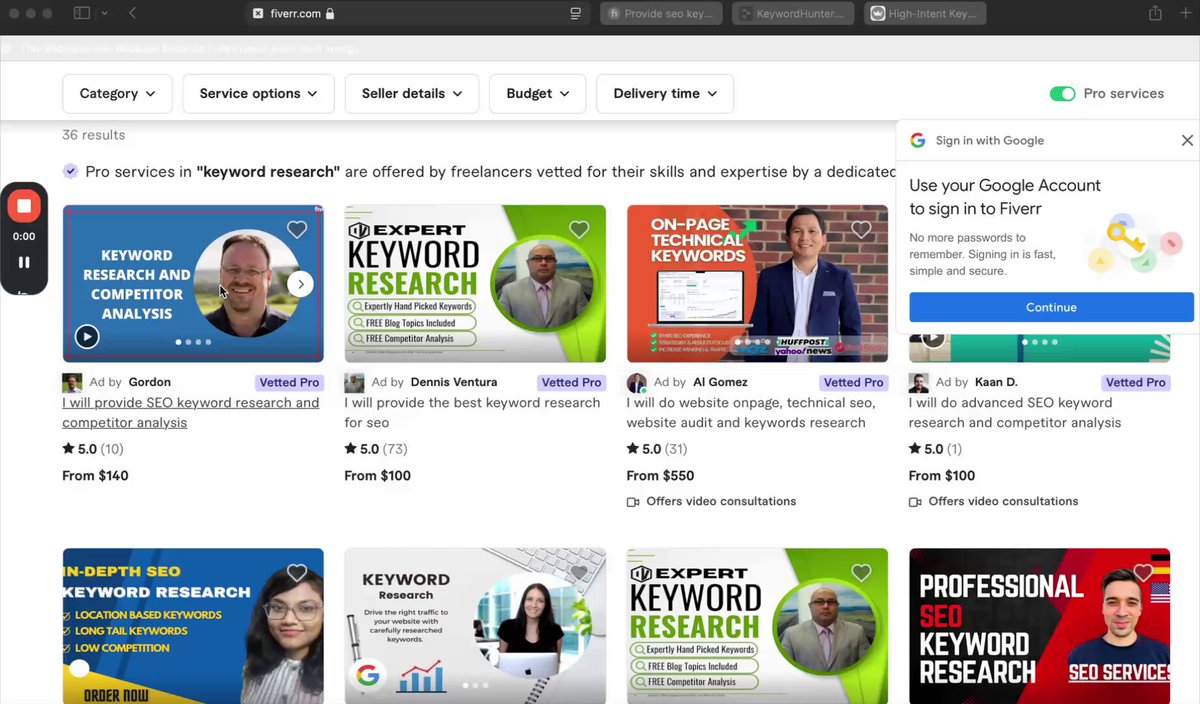This screenshot has width=1200, height=704.
Task: Open the Service options filter dropdown
Action: (x=258, y=93)
